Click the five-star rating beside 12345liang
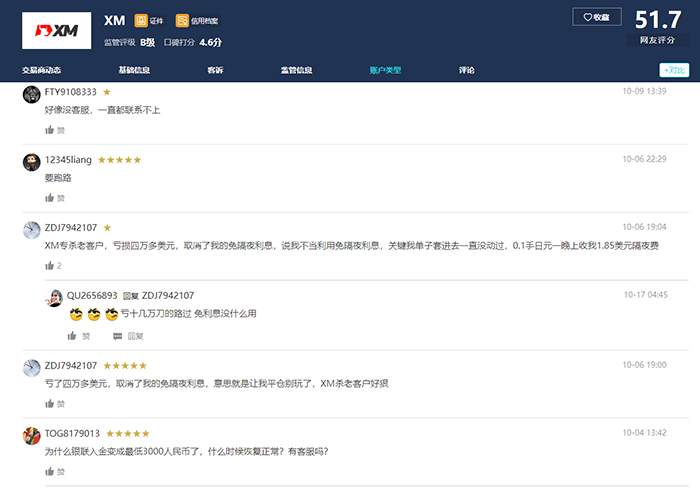Viewport: 700px width, 489px height. click(x=119, y=160)
